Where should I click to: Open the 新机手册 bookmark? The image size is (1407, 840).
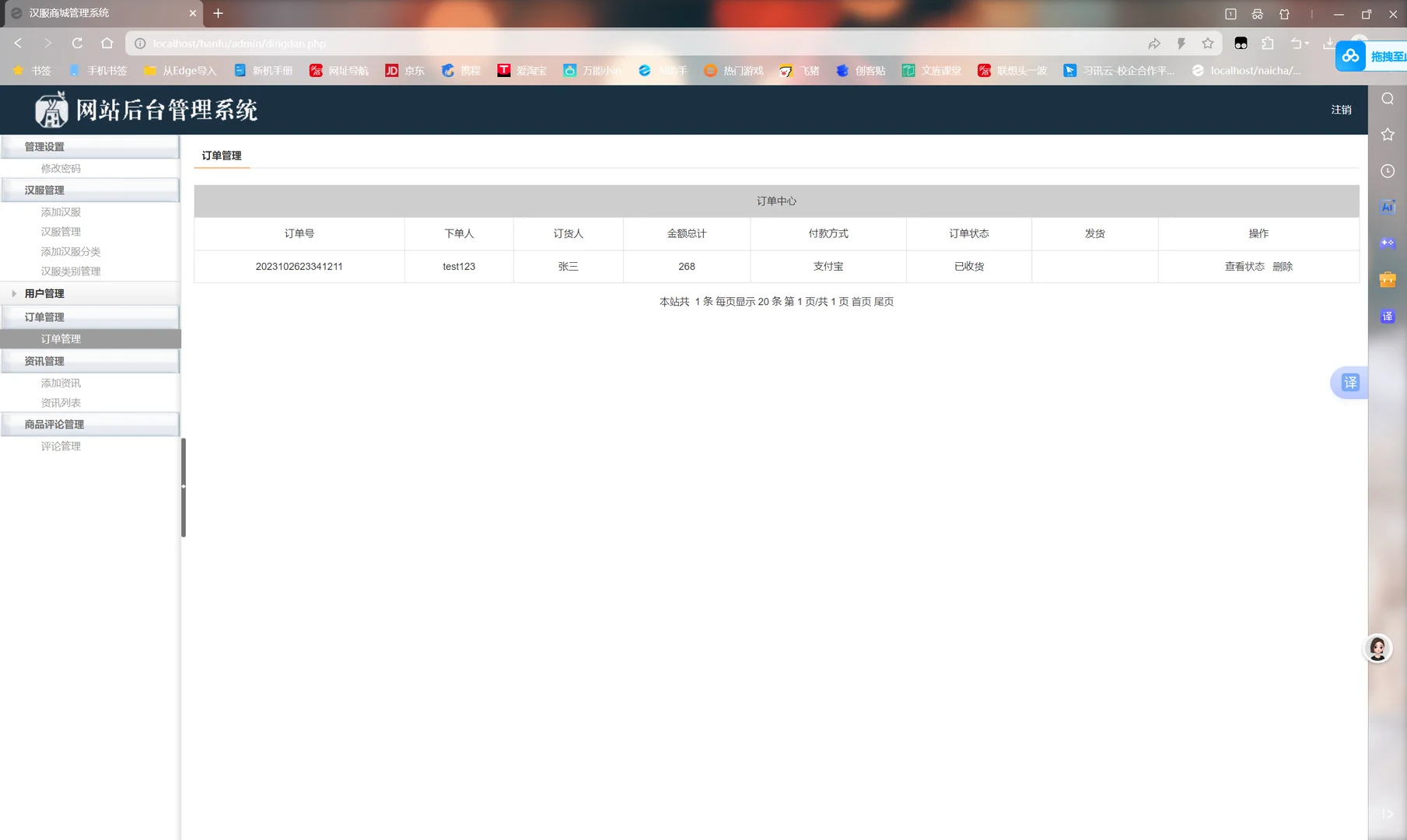pos(263,71)
